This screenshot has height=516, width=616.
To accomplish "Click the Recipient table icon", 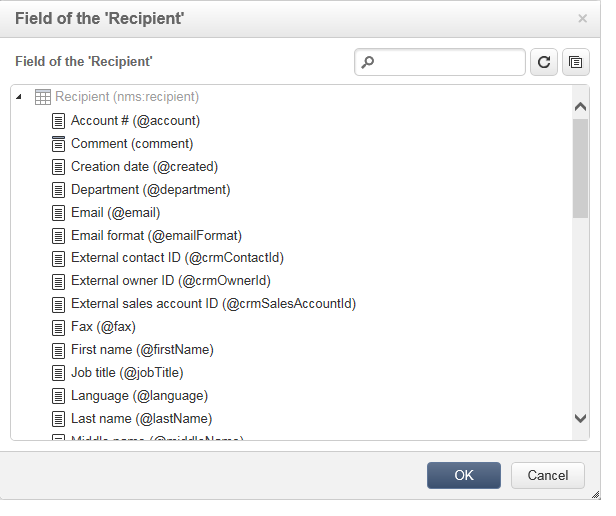I will tap(43, 97).
